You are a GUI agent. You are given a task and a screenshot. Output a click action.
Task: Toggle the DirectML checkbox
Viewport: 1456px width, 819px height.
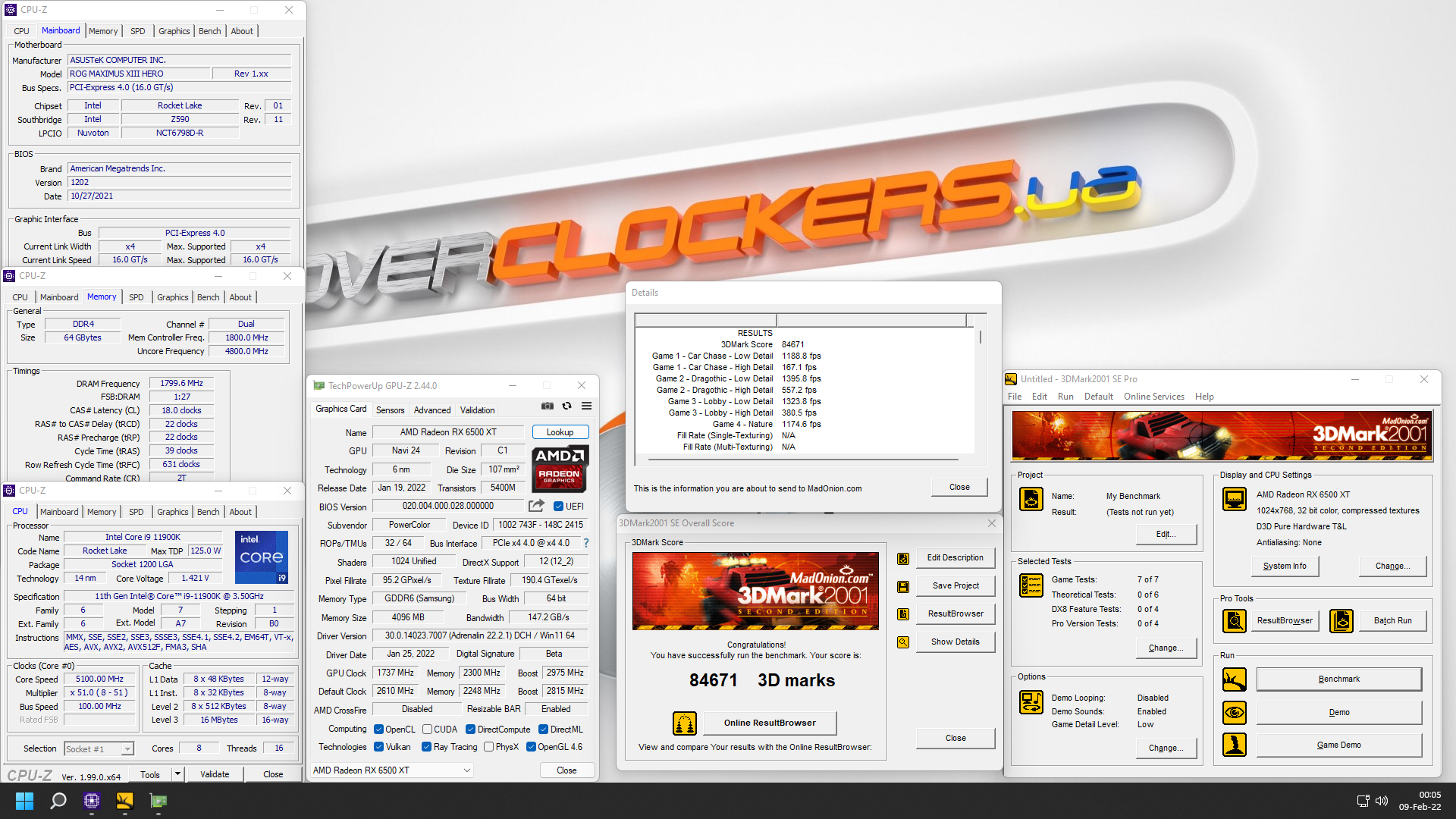(543, 730)
